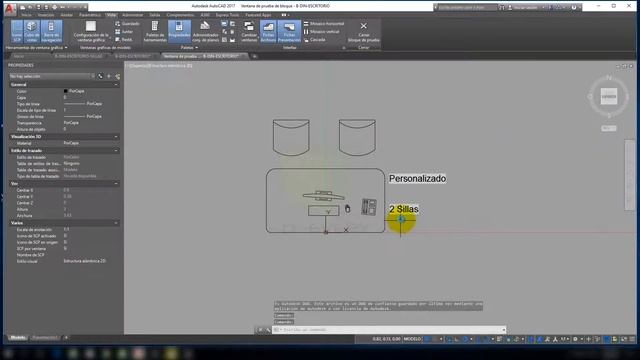640x360 pixels.
Task: Click the Save icon in quick access toolbar
Action: tap(38, 7)
